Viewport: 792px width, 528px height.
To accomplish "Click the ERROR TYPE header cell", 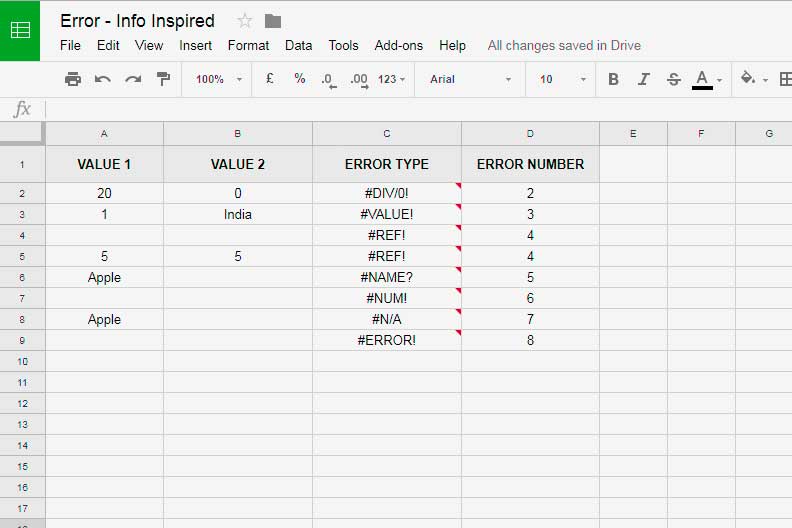I will point(386,164).
